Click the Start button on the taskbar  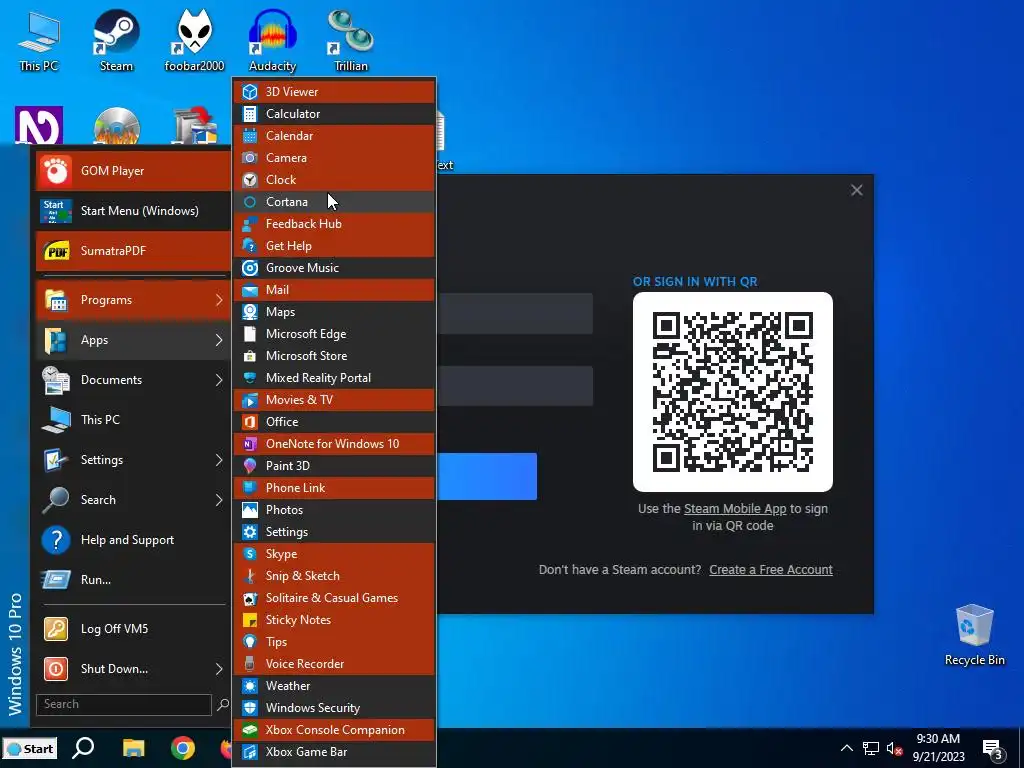(30, 748)
